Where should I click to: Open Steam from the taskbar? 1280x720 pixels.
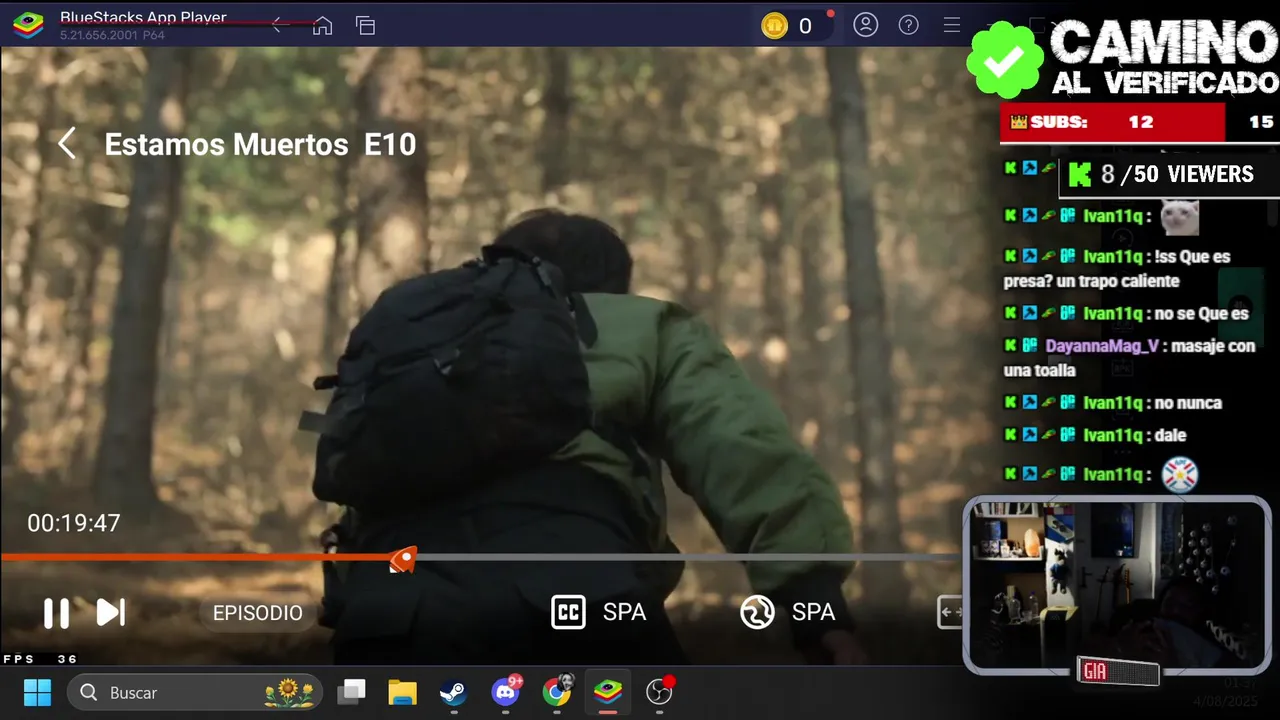coord(453,692)
